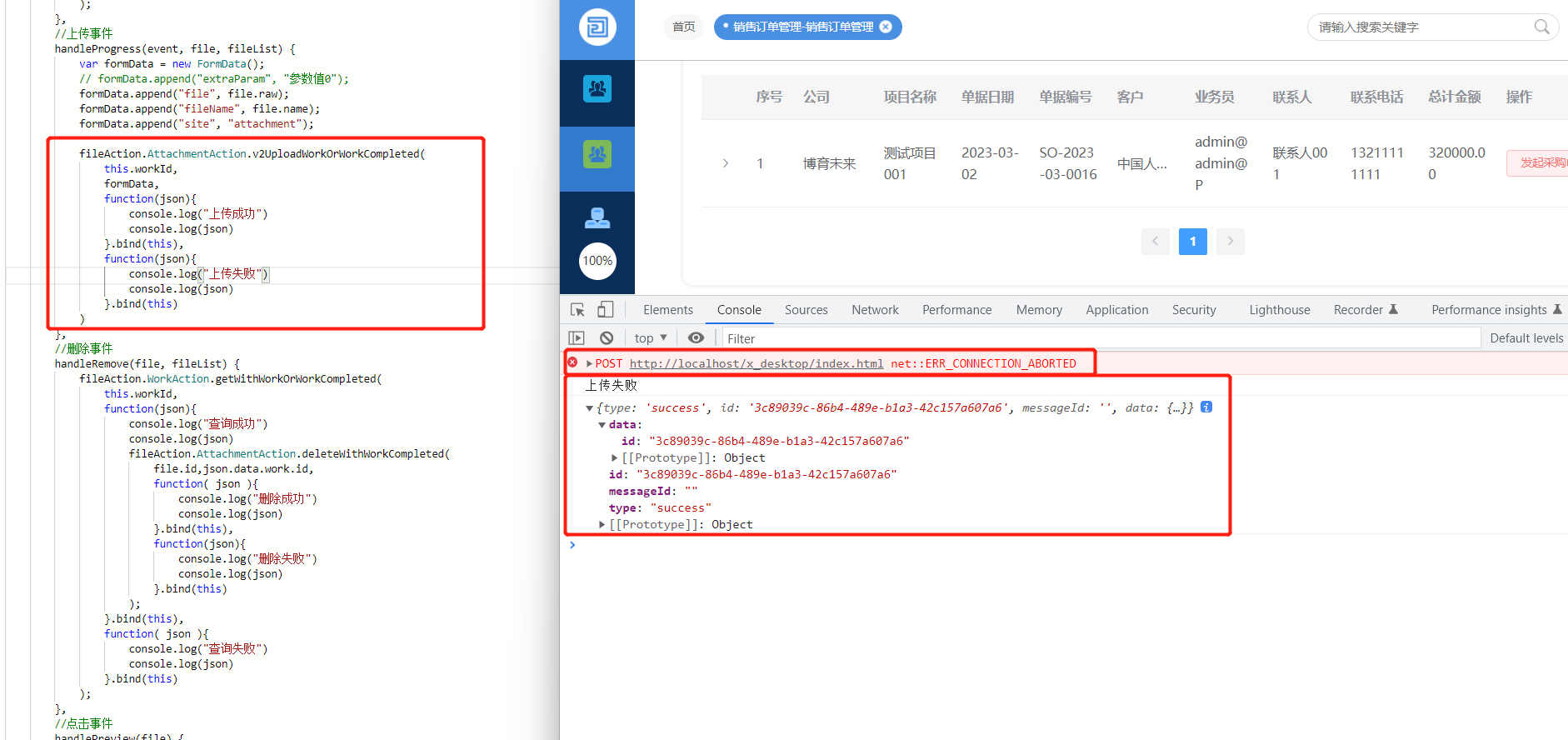Click the 项目名称 column header

pyautogui.click(x=910, y=97)
